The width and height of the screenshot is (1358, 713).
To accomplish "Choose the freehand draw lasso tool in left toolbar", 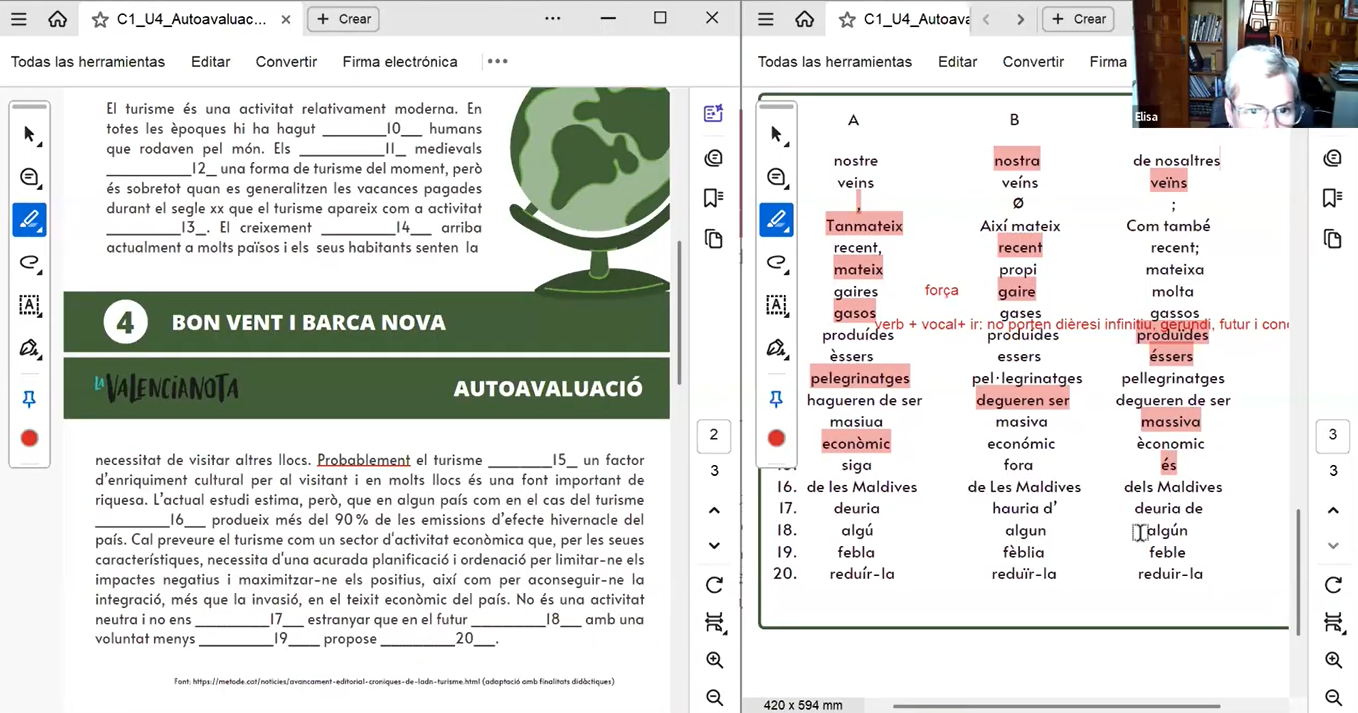I will pyautogui.click(x=29, y=263).
